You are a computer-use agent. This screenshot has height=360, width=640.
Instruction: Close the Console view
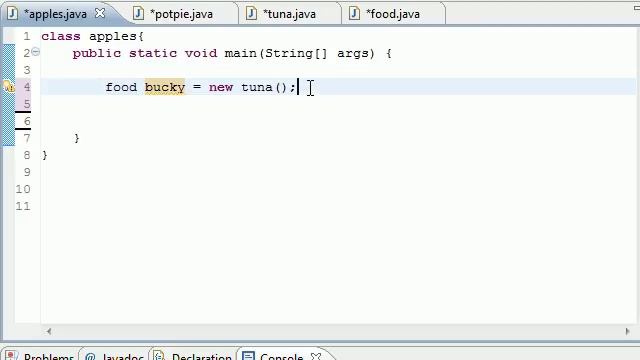tap(316, 356)
